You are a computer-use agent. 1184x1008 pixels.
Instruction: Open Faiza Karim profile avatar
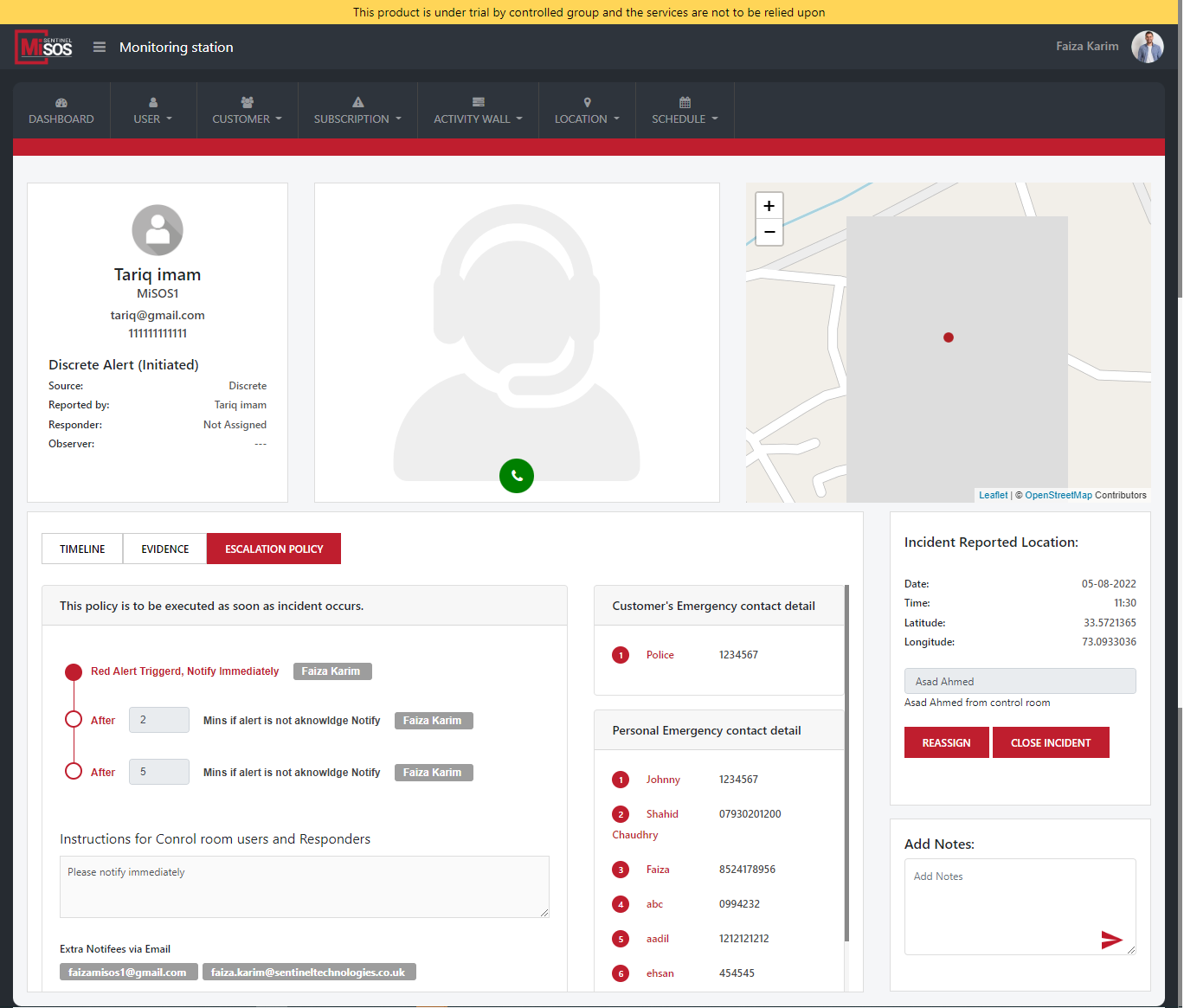tap(1147, 47)
